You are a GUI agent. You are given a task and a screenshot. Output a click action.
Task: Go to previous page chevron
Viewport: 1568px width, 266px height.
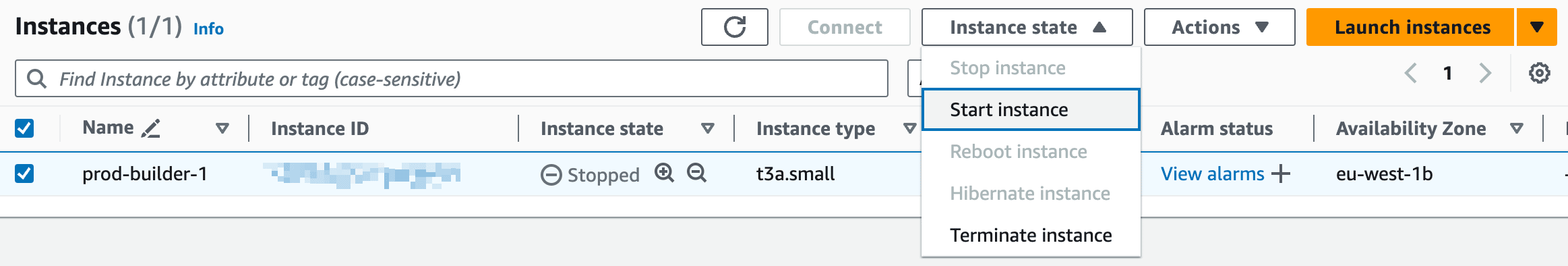[1410, 73]
